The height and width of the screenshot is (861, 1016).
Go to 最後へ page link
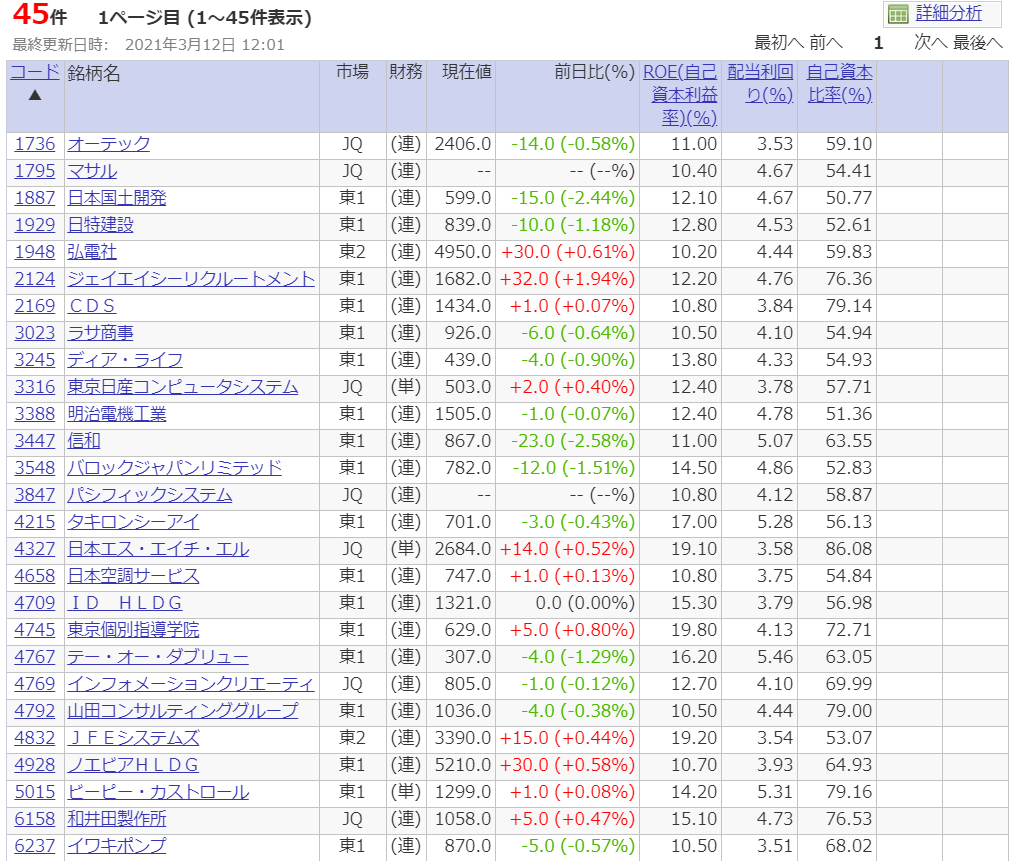coord(978,43)
